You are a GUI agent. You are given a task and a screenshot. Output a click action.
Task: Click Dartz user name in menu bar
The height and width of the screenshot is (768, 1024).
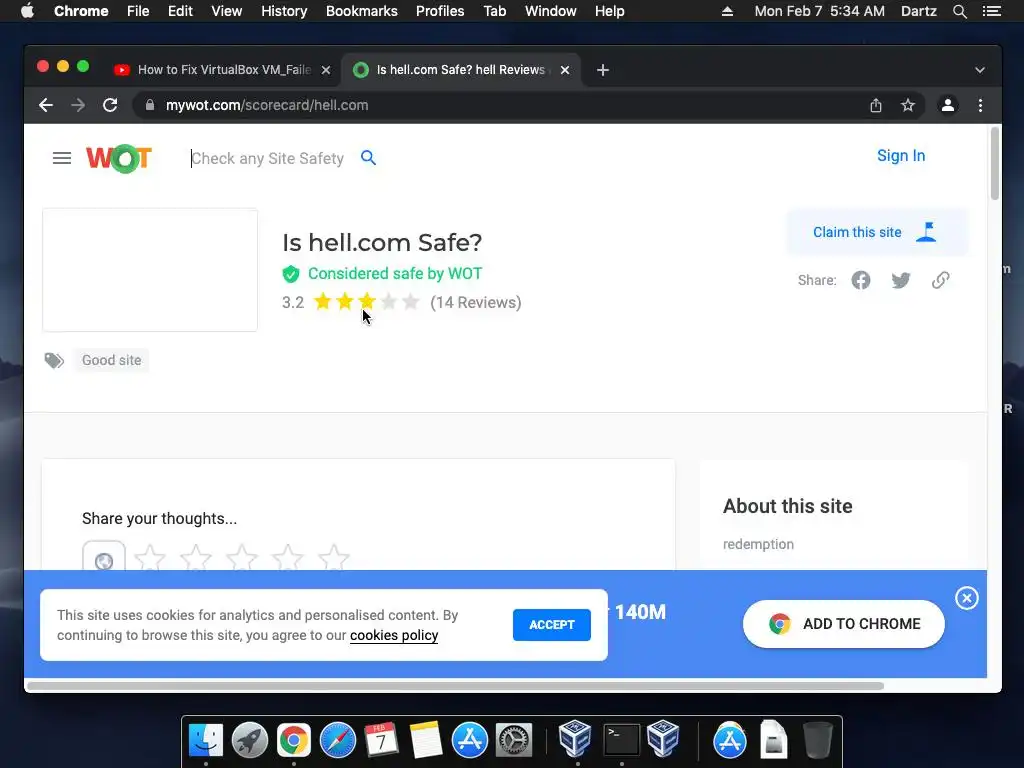pyautogui.click(x=919, y=11)
